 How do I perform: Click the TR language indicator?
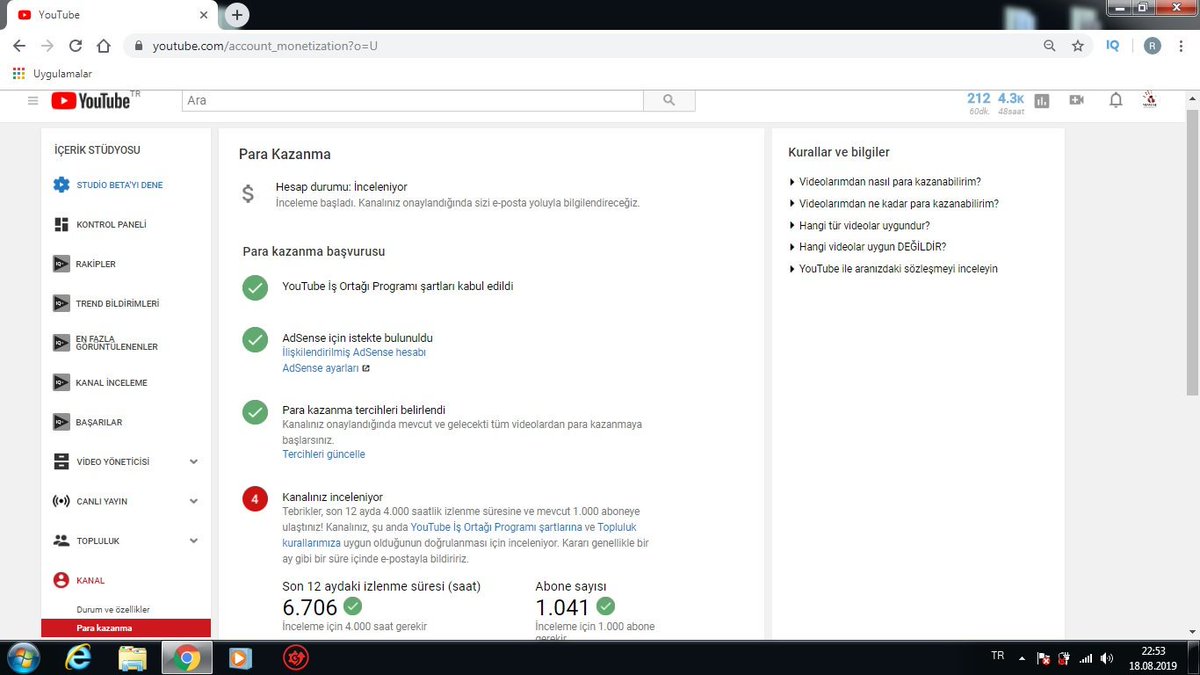click(997, 656)
